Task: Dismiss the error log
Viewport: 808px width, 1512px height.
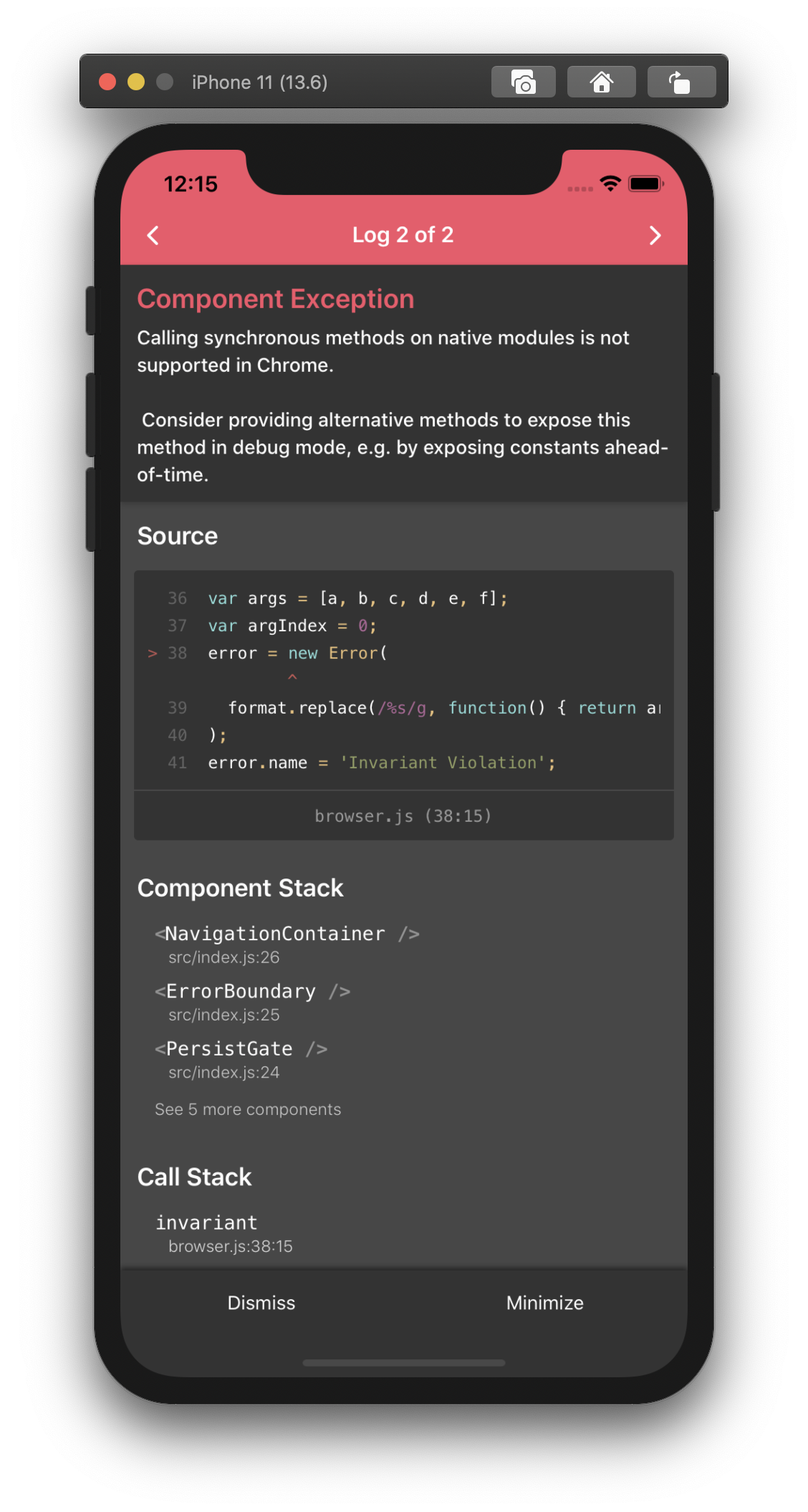Action: tap(261, 1303)
